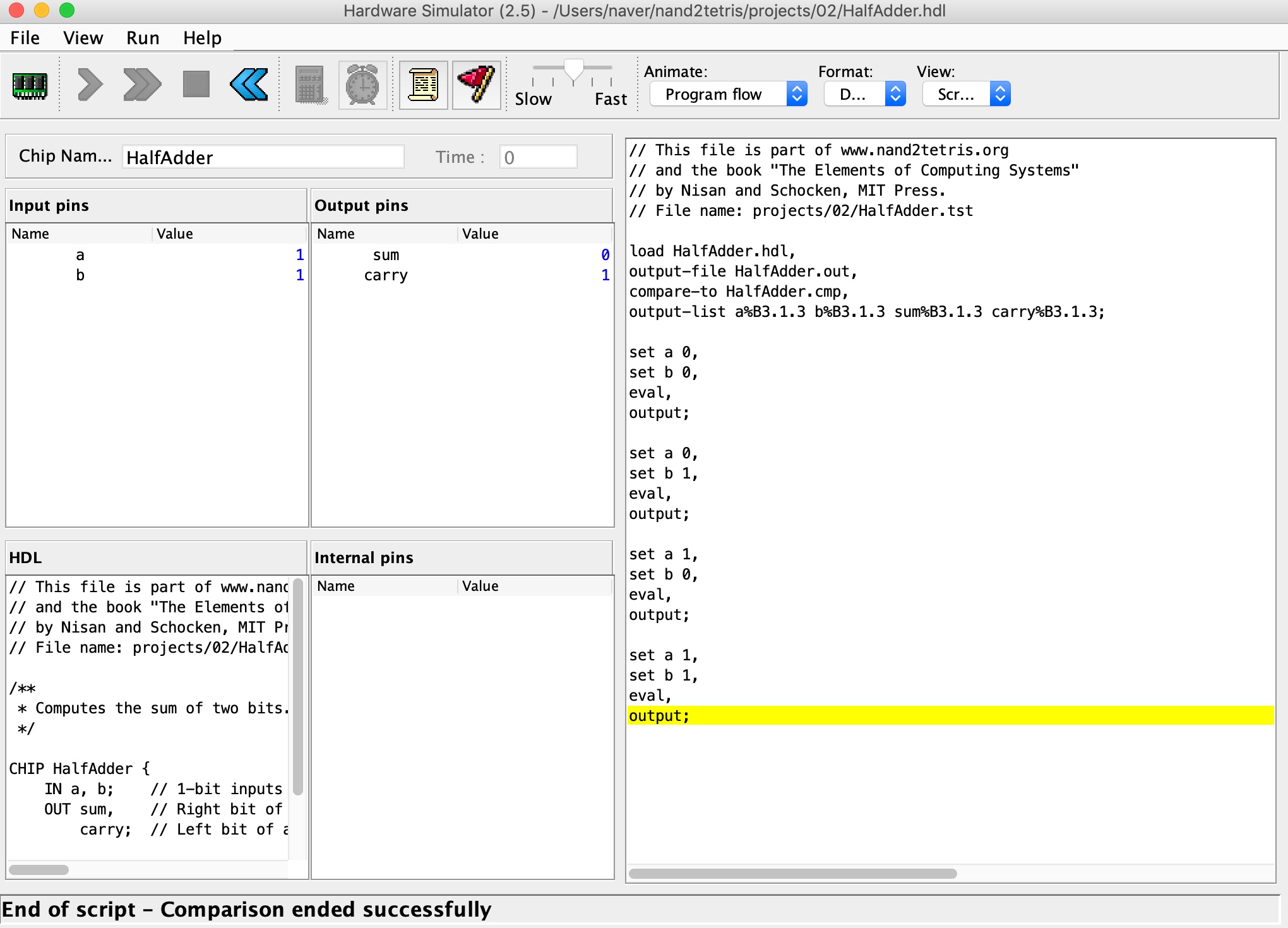Click the output-list script line
This screenshot has height=928, width=1288.
click(867, 311)
